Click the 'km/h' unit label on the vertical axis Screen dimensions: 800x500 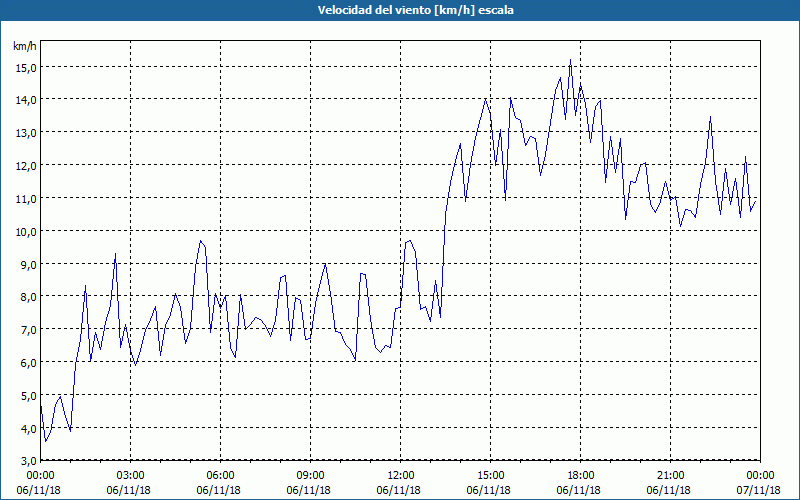click(25, 46)
